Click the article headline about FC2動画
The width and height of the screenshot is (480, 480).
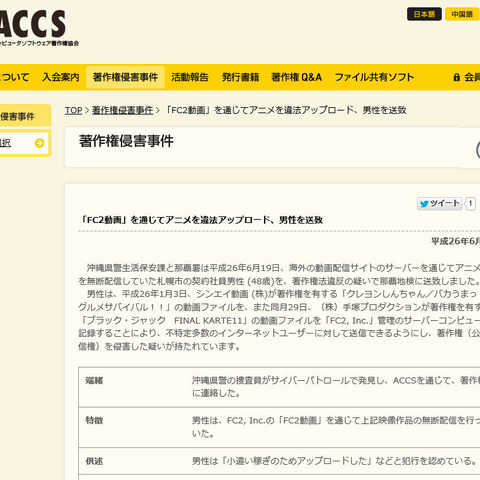click(201, 220)
